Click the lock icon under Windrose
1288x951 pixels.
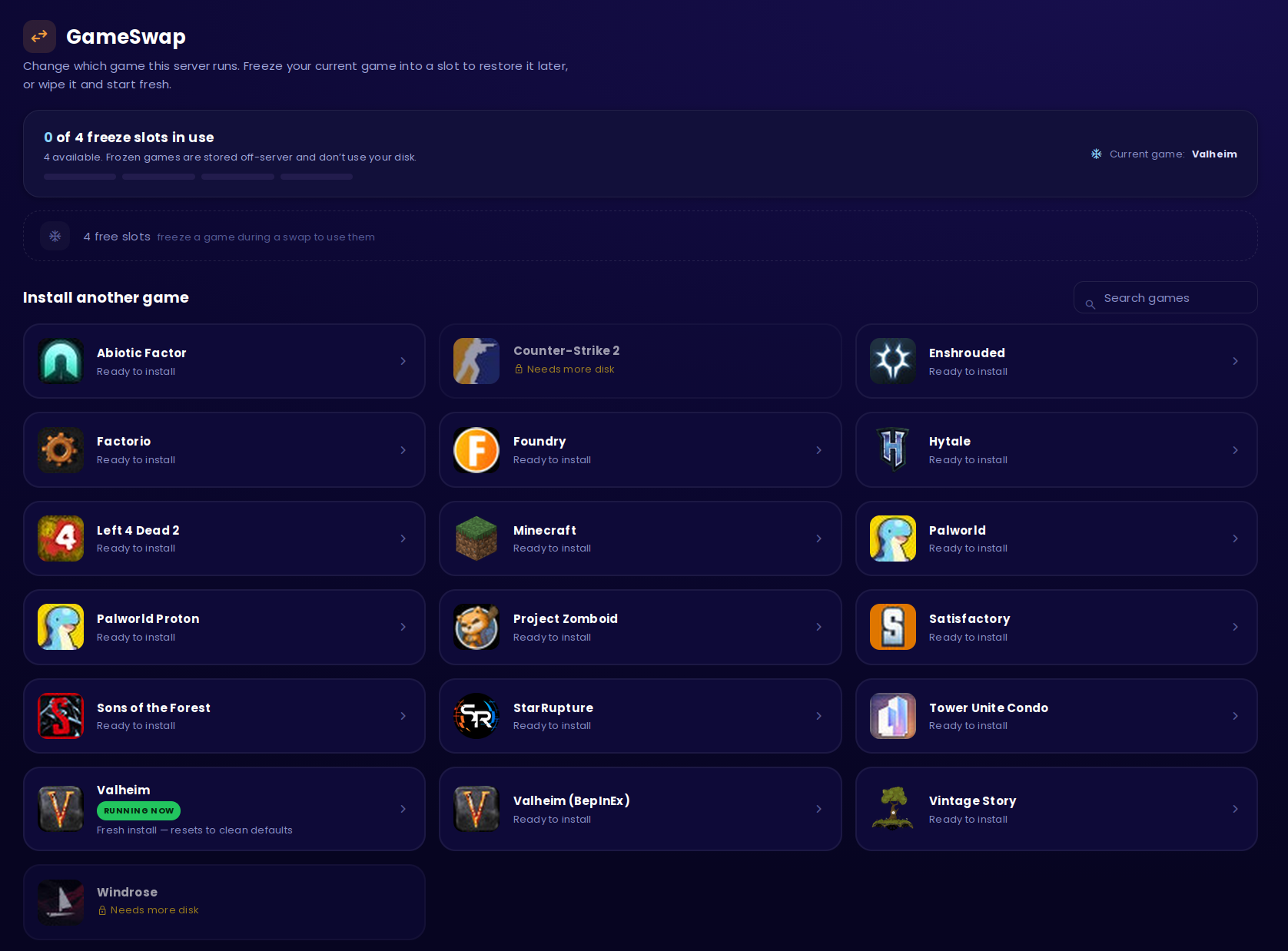tap(102, 910)
